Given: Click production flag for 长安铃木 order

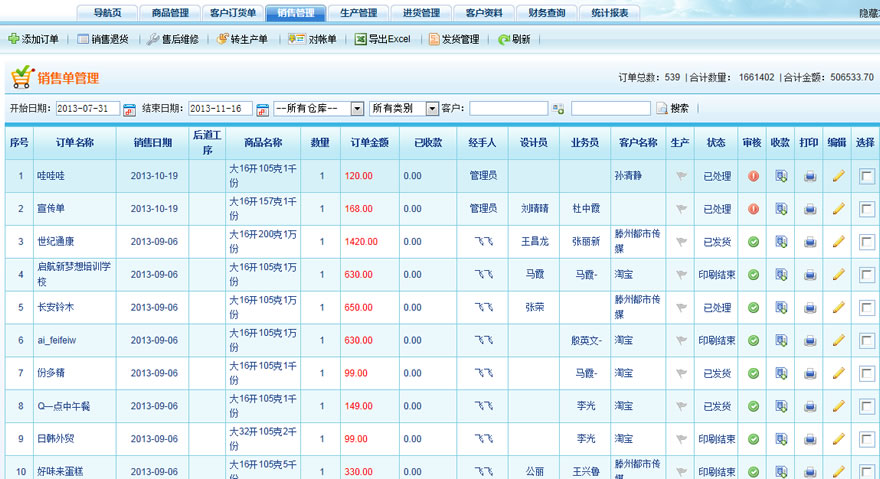Looking at the screenshot, I should [681, 307].
